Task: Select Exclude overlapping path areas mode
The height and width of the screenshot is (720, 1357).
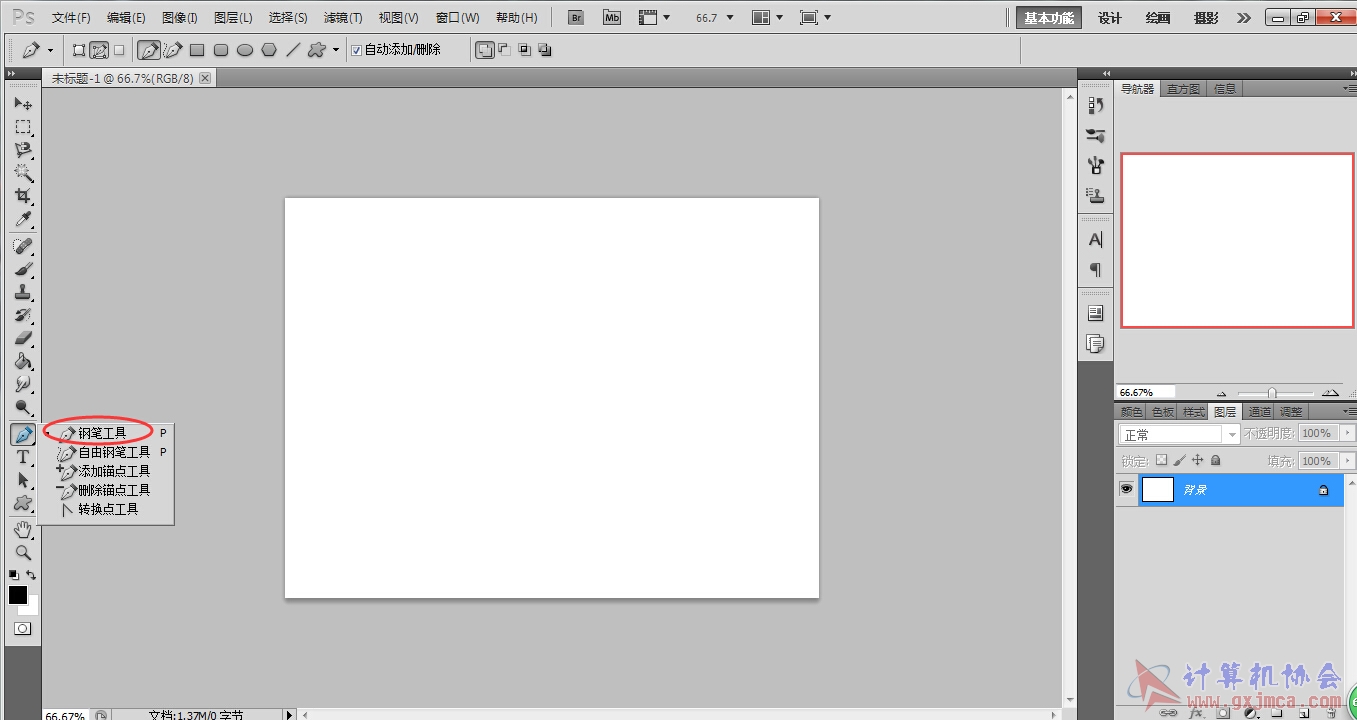Action: click(545, 50)
